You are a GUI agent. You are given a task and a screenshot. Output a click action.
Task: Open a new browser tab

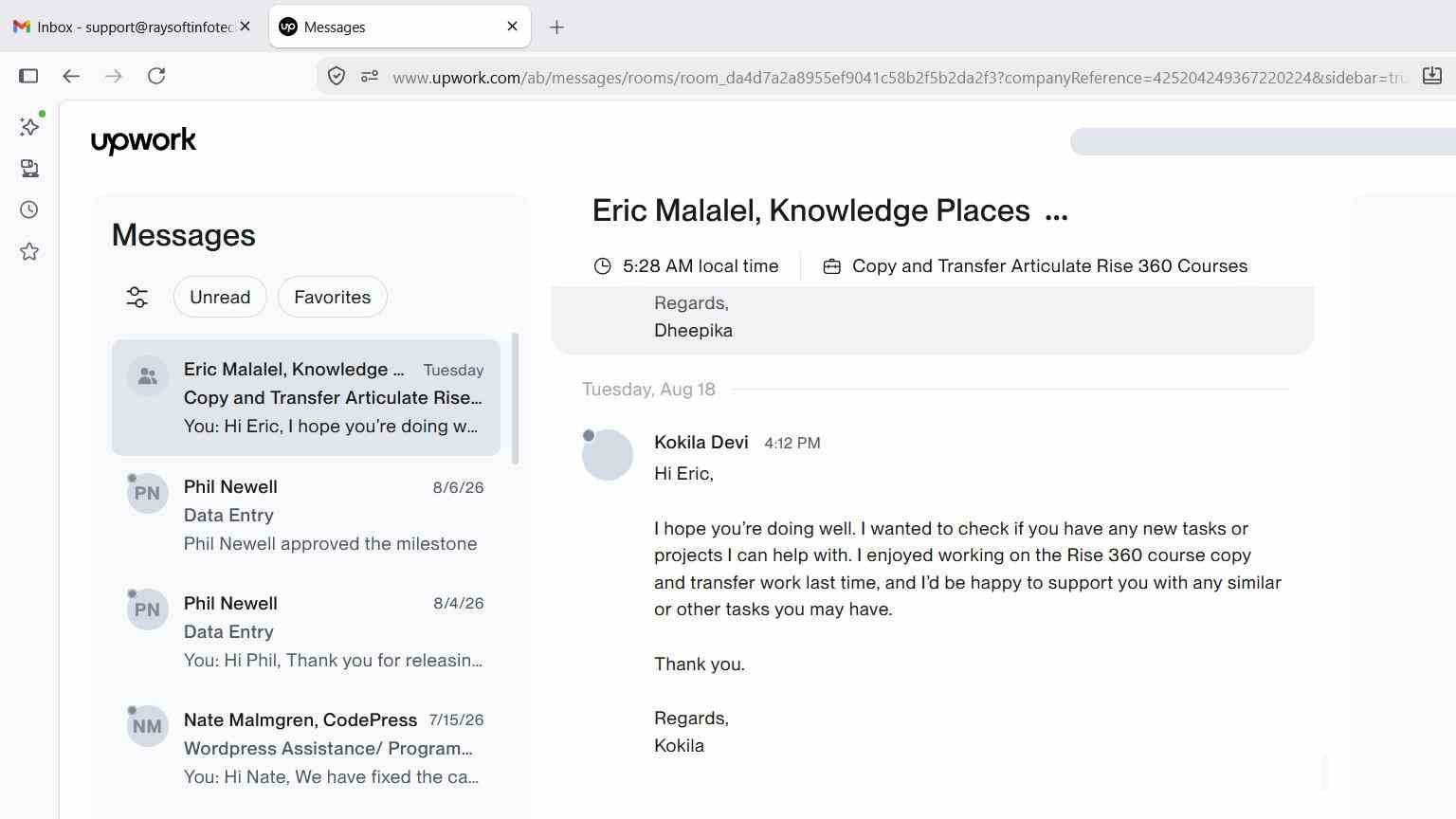click(556, 27)
